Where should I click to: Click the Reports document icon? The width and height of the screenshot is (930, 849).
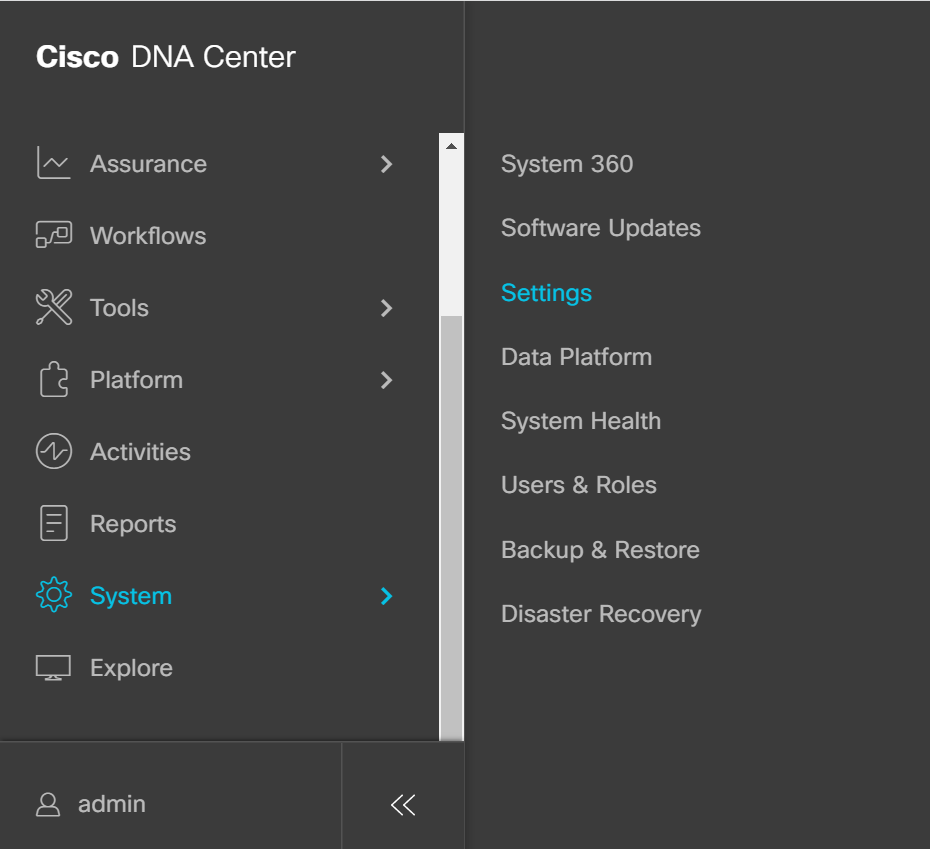pyautogui.click(x=53, y=524)
